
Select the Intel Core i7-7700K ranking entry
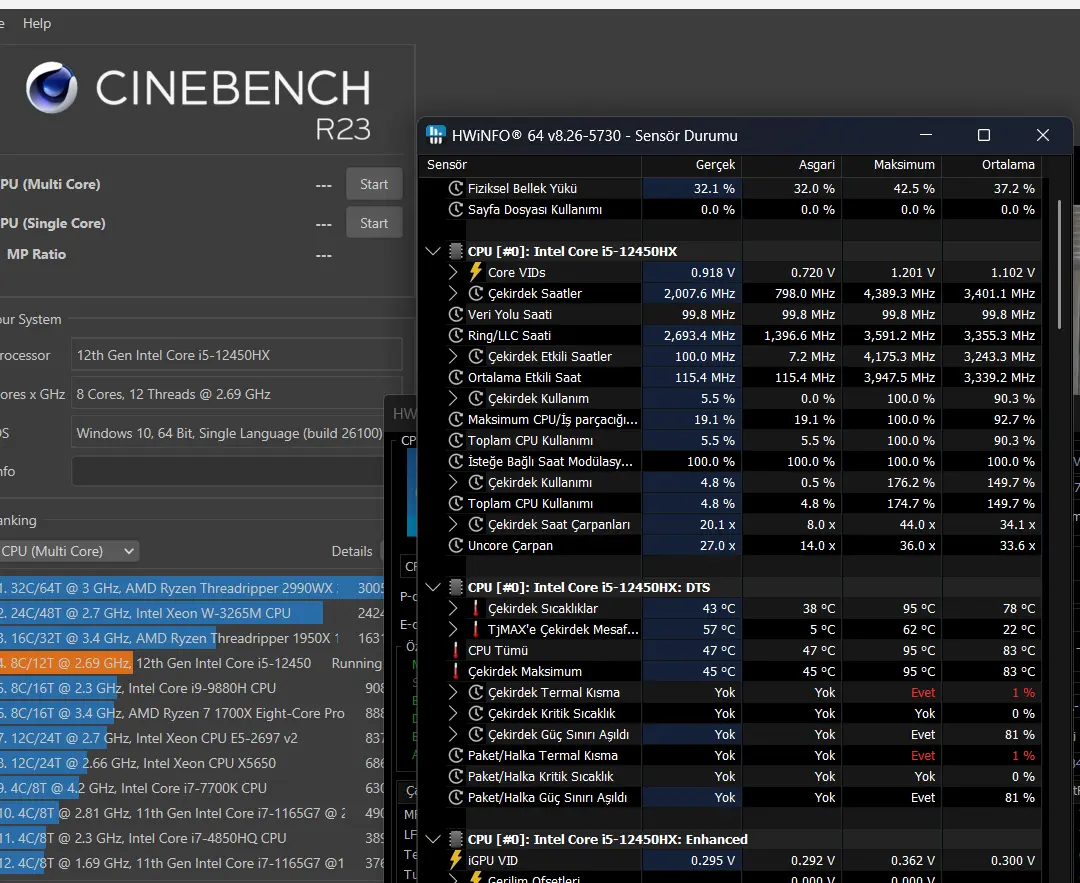[191, 788]
